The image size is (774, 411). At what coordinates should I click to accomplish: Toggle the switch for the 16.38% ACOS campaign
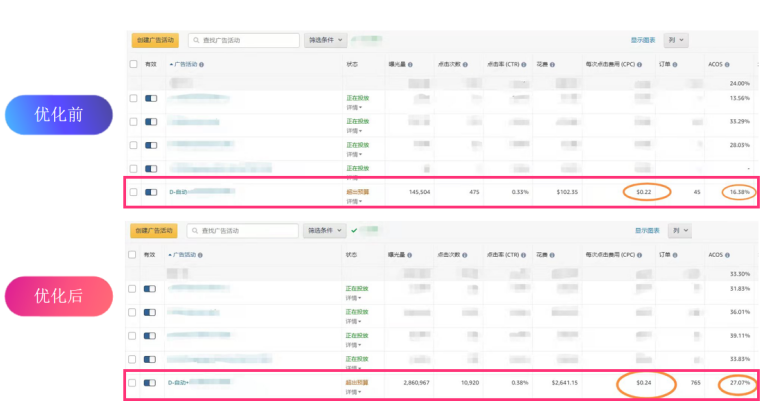tap(151, 191)
